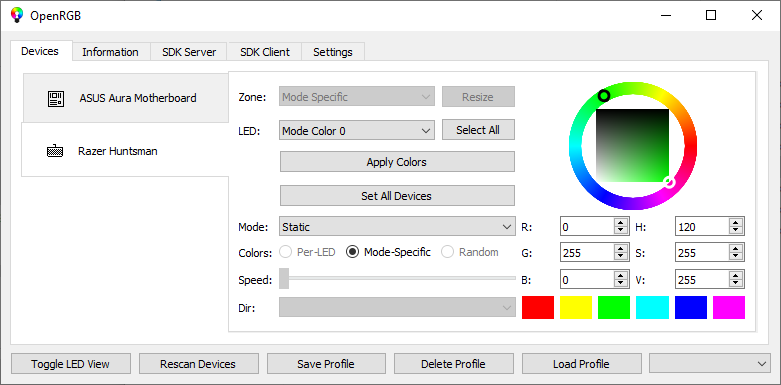Increase the H value with up arrow
Screen dimensions: 781x385
(736, 223)
